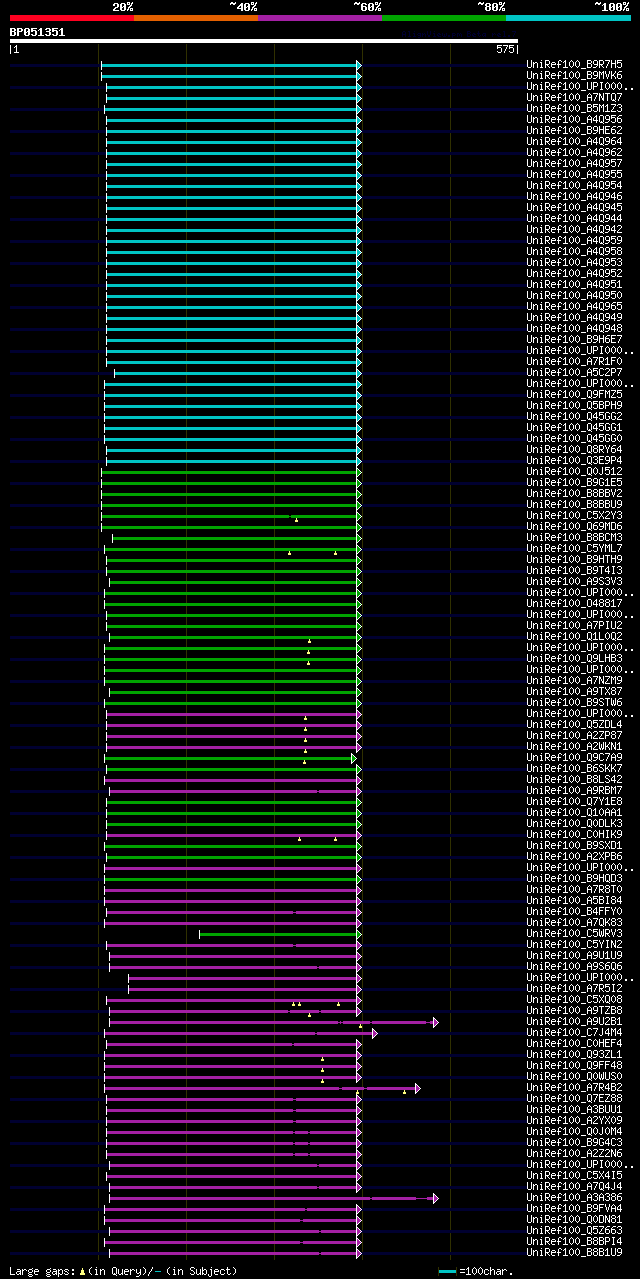Select label UniRef100_Q5BPH9

573,406
